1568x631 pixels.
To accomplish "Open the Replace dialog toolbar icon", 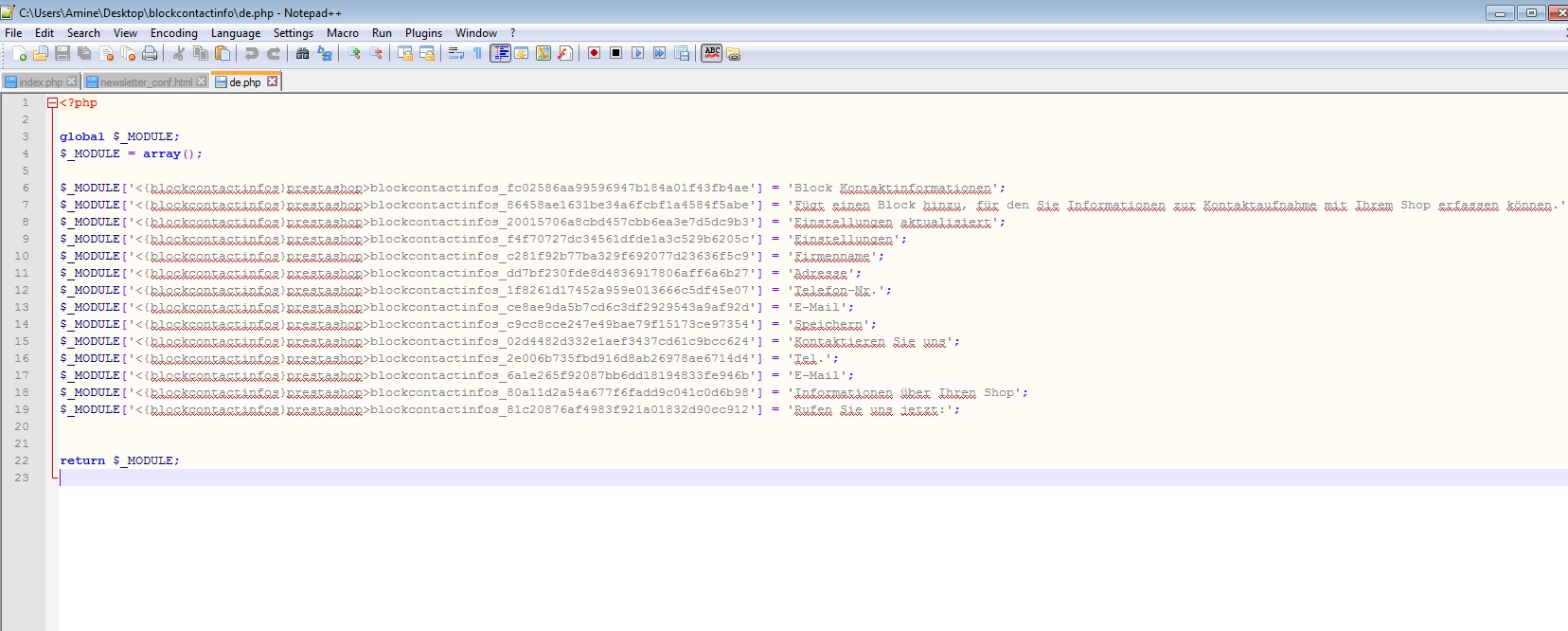I will pyautogui.click(x=324, y=54).
